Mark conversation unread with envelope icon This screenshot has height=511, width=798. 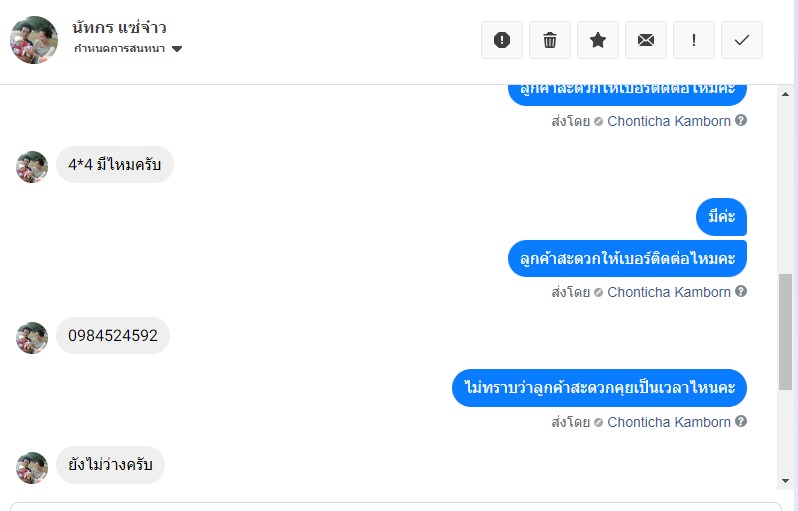646,40
